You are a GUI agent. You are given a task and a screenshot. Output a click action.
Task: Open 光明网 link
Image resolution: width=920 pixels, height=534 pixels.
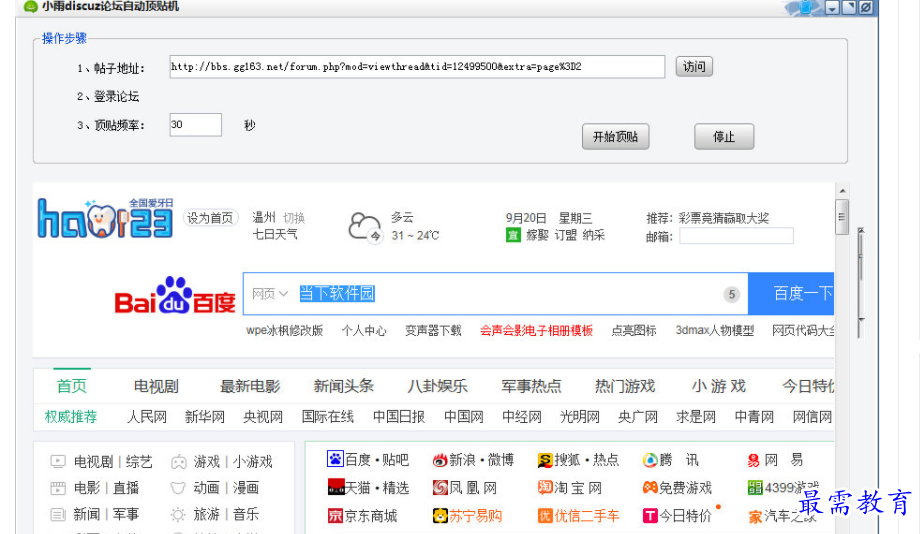(580, 417)
